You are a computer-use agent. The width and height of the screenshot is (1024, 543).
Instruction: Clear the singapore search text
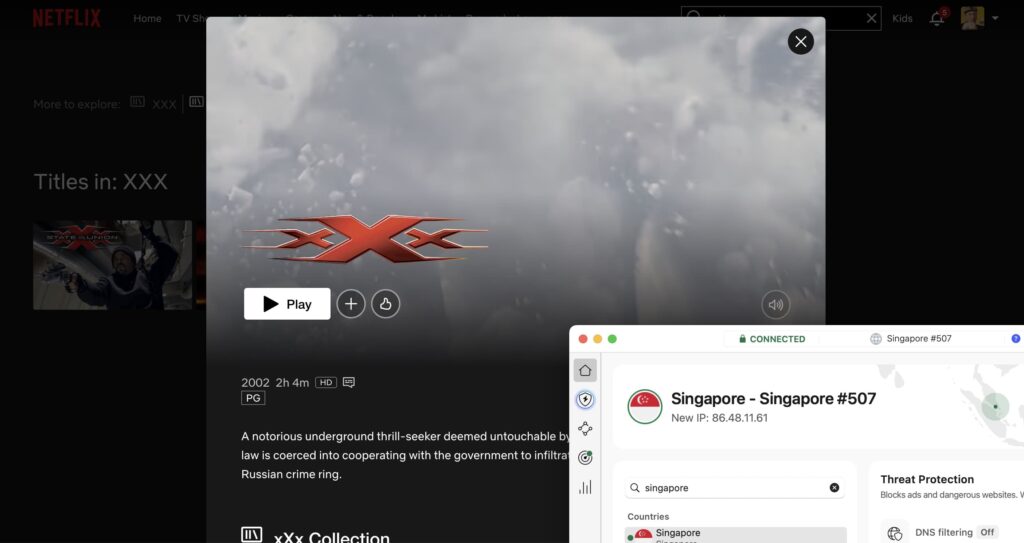coord(834,487)
